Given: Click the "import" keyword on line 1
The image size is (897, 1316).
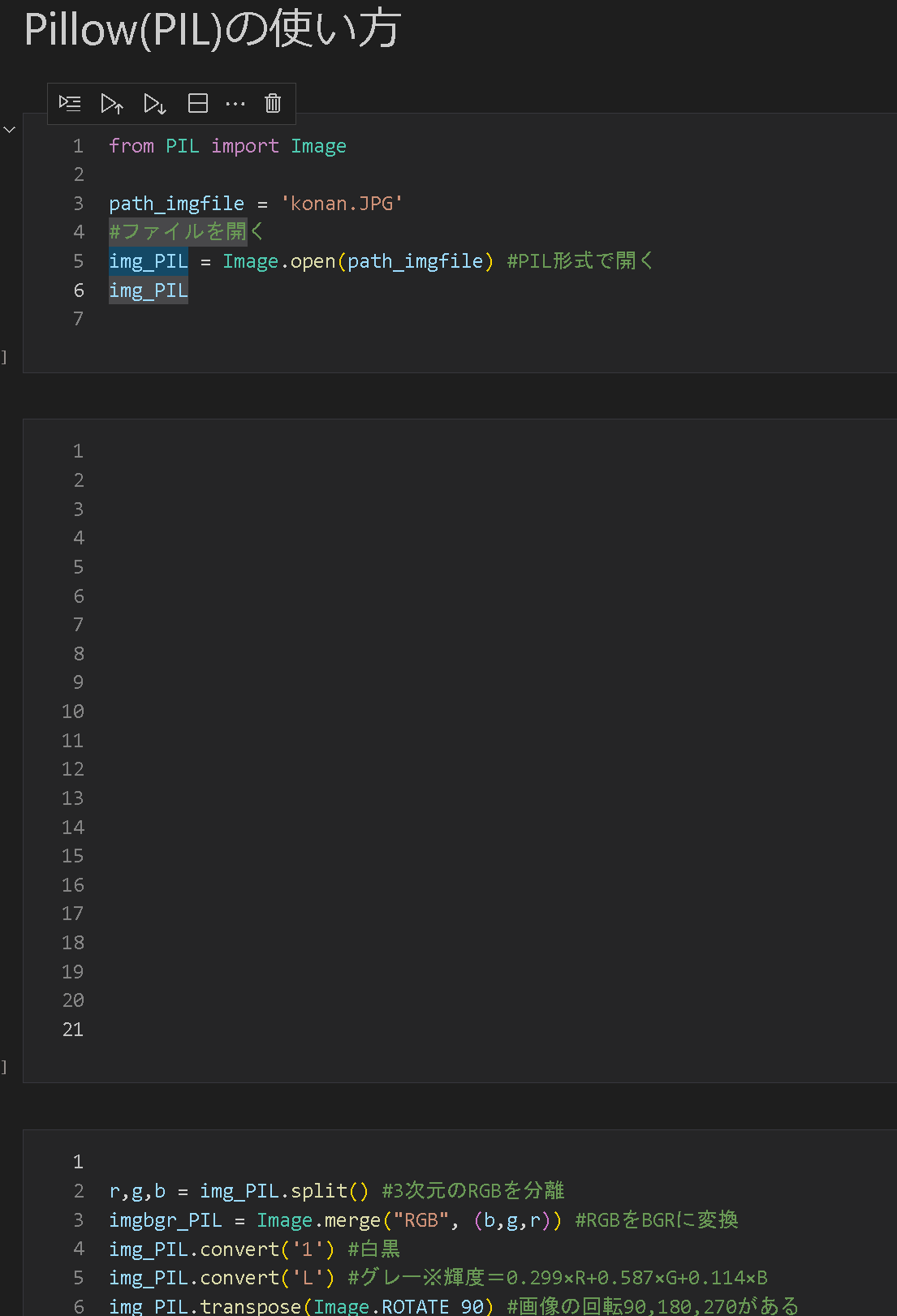Looking at the screenshot, I should 244,146.
